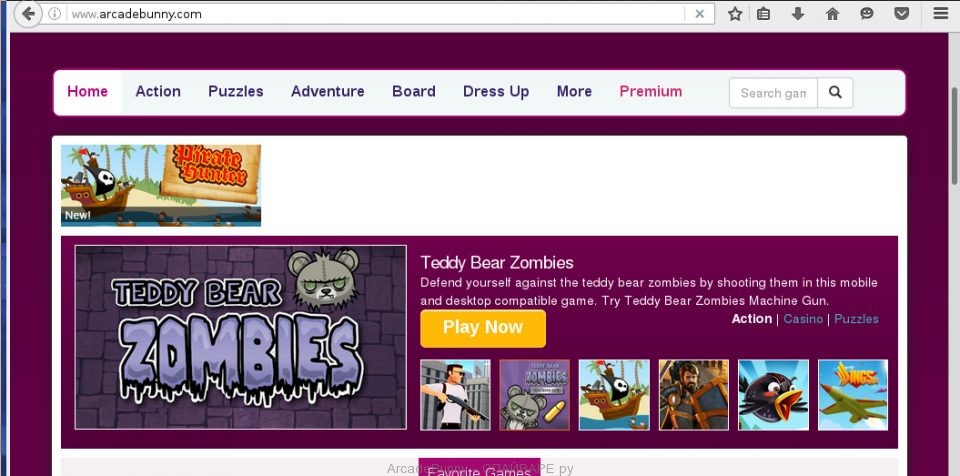Open the Premium section
The image size is (960, 476).
(651, 91)
